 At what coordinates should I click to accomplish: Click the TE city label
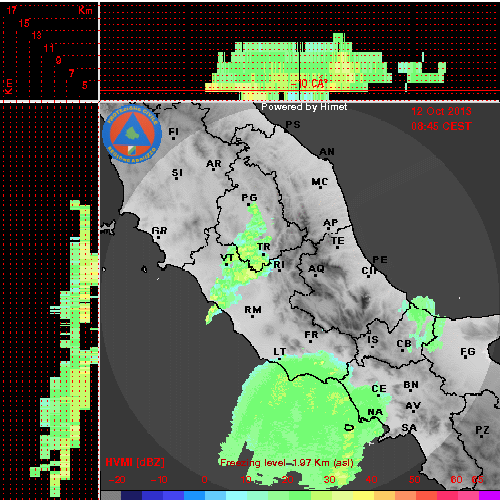(x=338, y=241)
